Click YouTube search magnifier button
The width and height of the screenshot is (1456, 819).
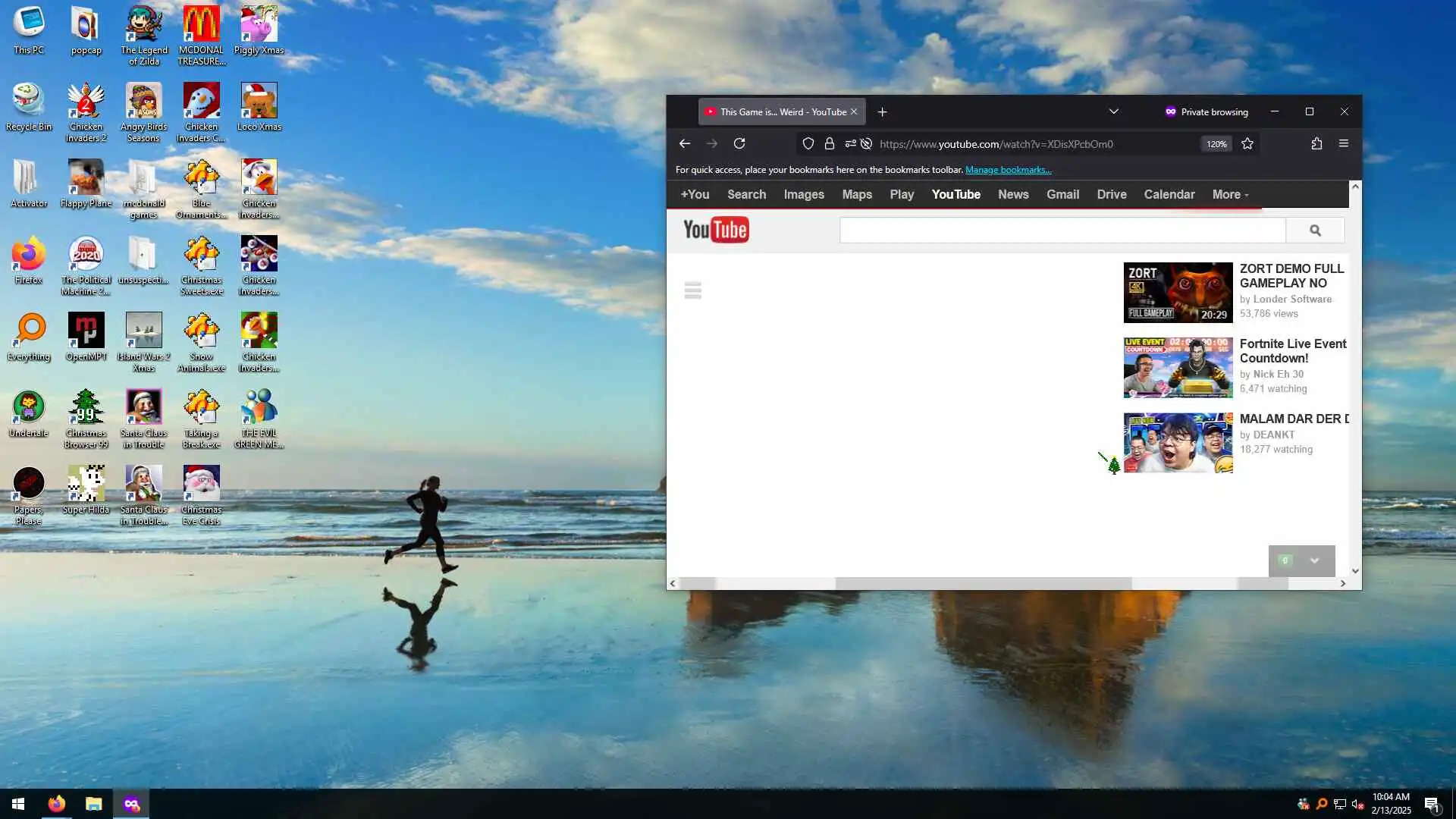pyautogui.click(x=1315, y=231)
